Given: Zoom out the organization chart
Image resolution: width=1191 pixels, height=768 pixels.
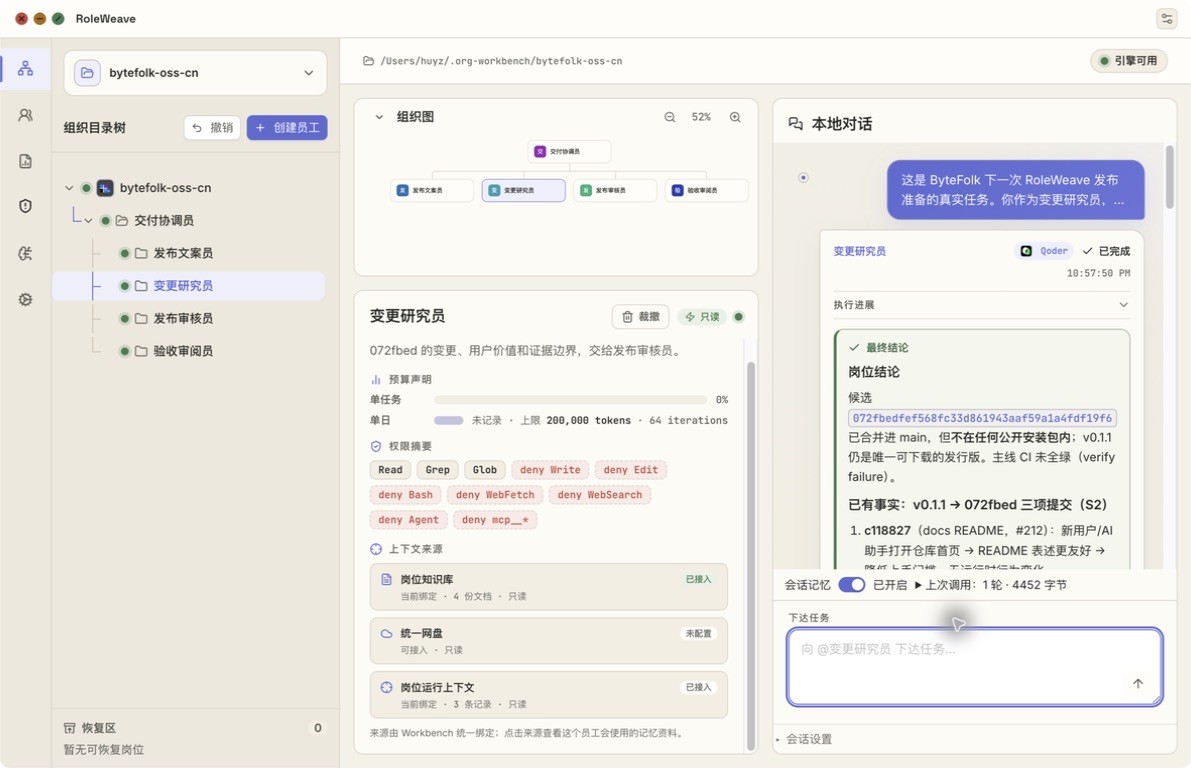Looking at the screenshot, I should 669,117.
